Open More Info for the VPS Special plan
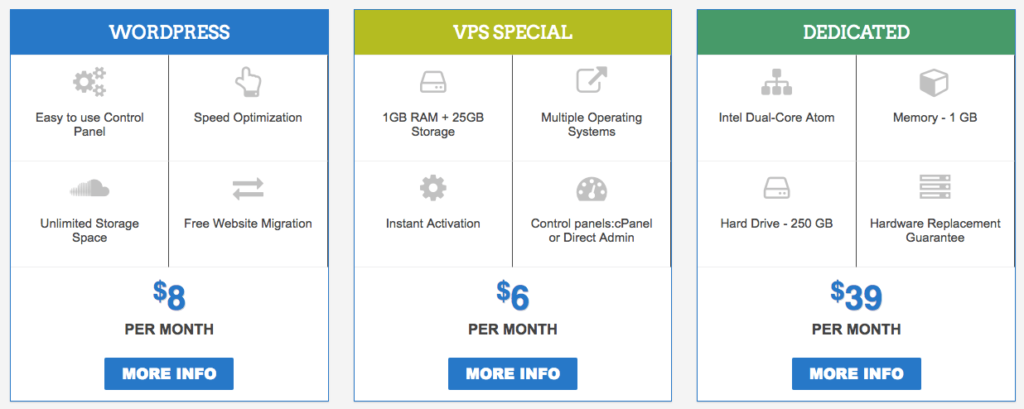 click(513, 374)
